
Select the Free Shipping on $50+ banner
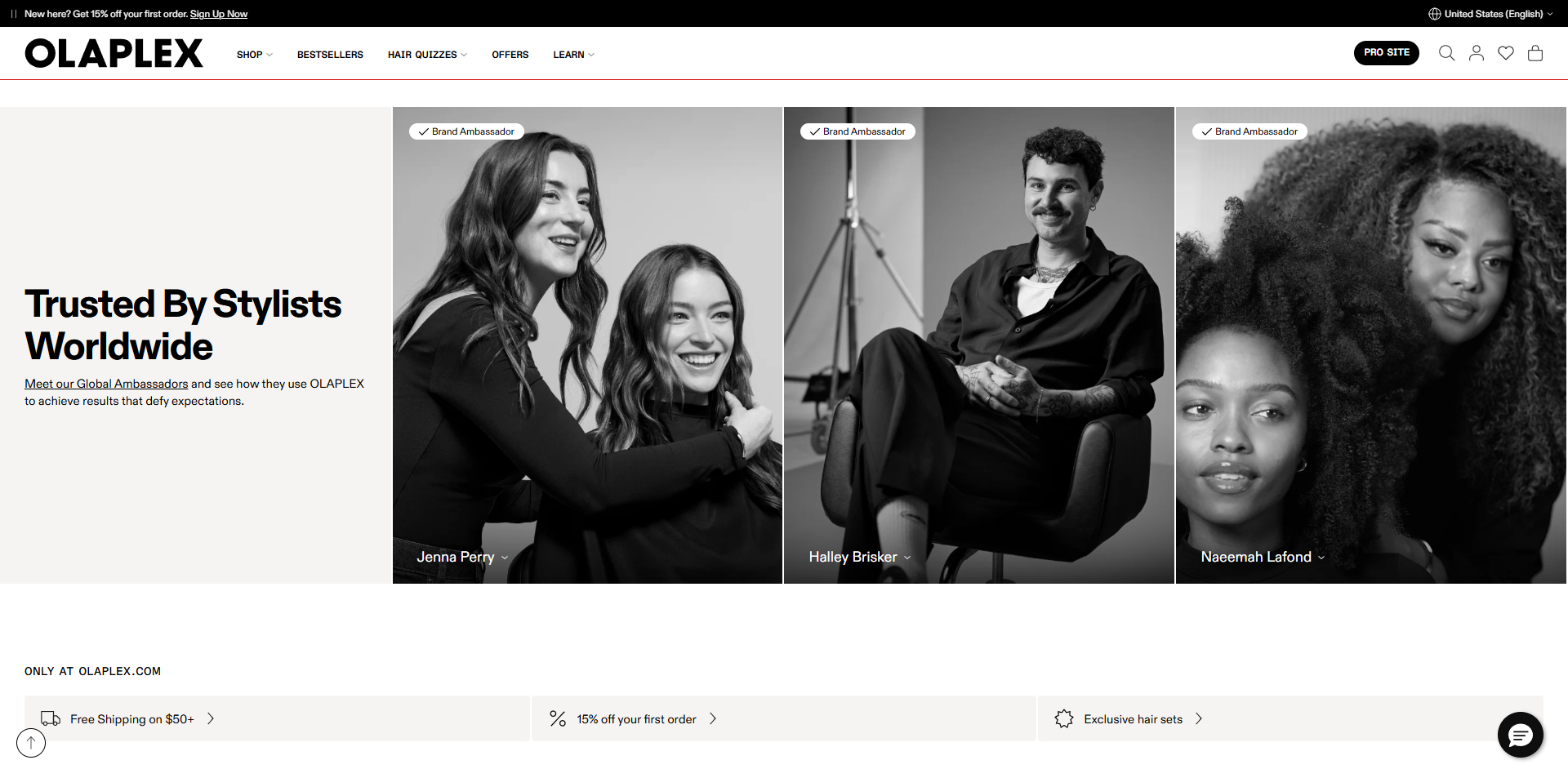[x=277, y=718]
